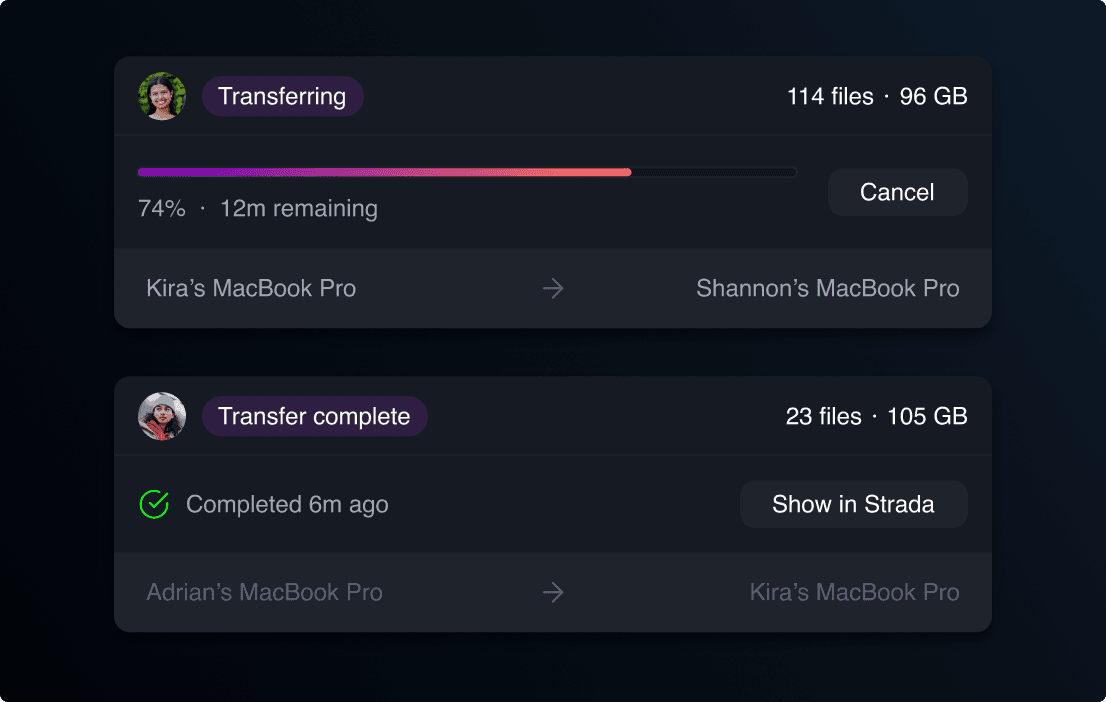Click the sender's profile avatar on the Transferring card

point(162,96)
